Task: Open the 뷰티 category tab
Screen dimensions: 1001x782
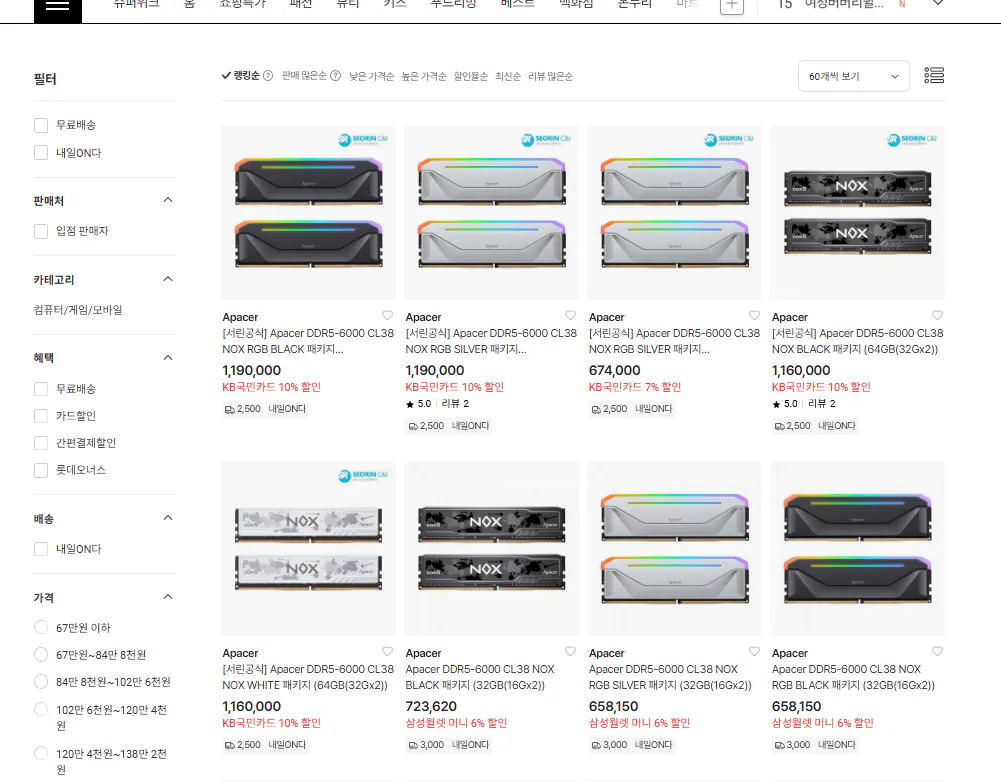Action: pos(347,4)
